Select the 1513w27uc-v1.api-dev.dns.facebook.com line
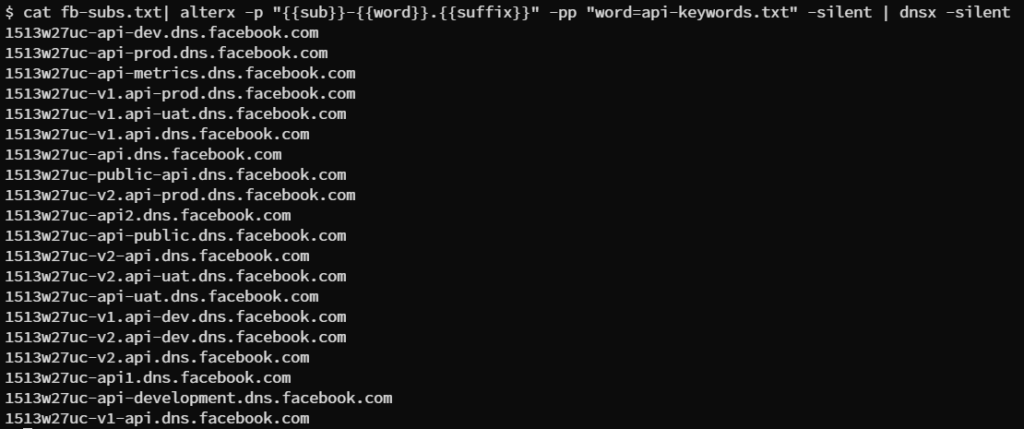 click(176, 317)
